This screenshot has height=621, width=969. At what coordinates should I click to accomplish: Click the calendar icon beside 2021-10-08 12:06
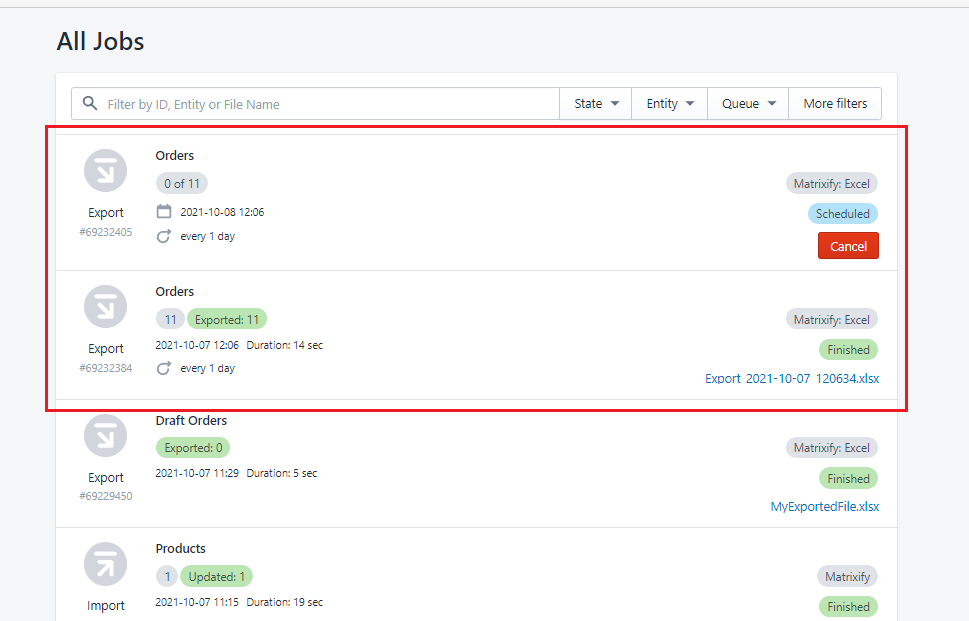click(x=164, y=212)
